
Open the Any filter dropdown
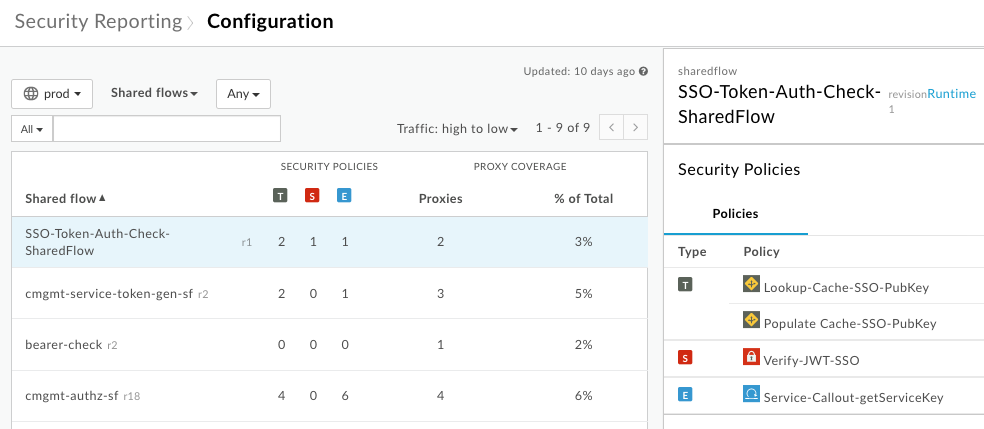243,94
